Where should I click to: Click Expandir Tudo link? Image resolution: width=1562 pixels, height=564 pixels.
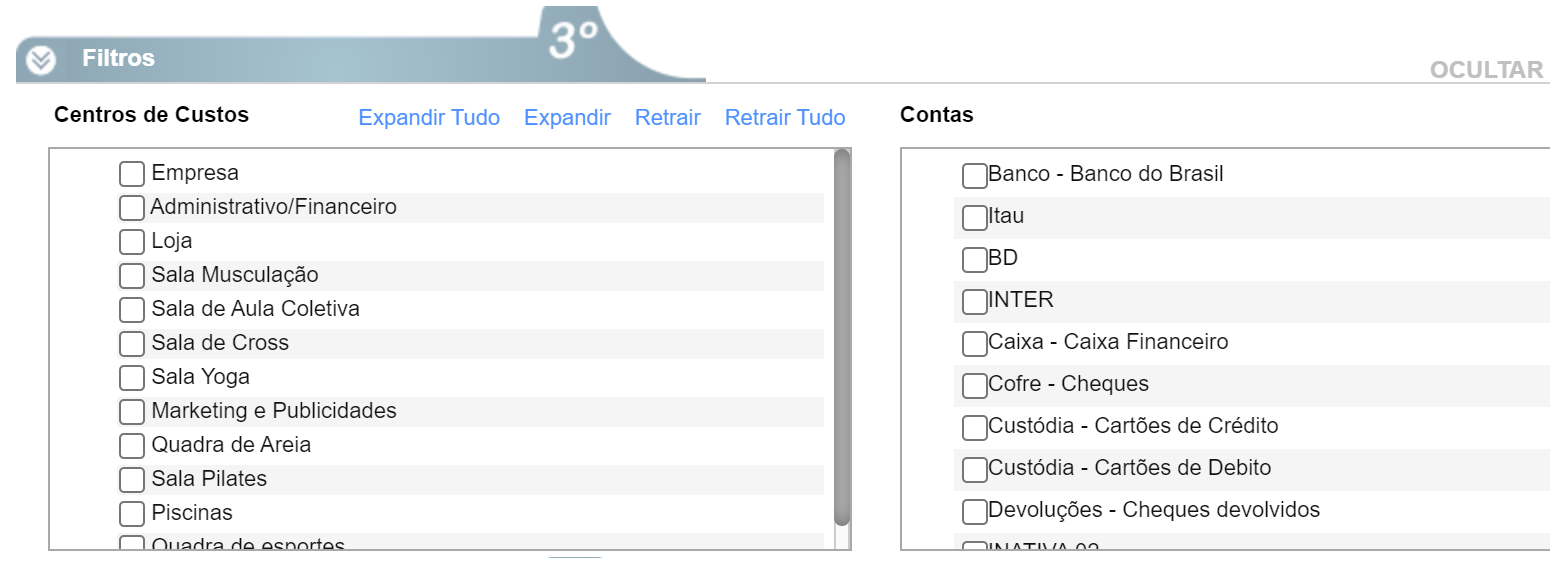click(429, 118)
